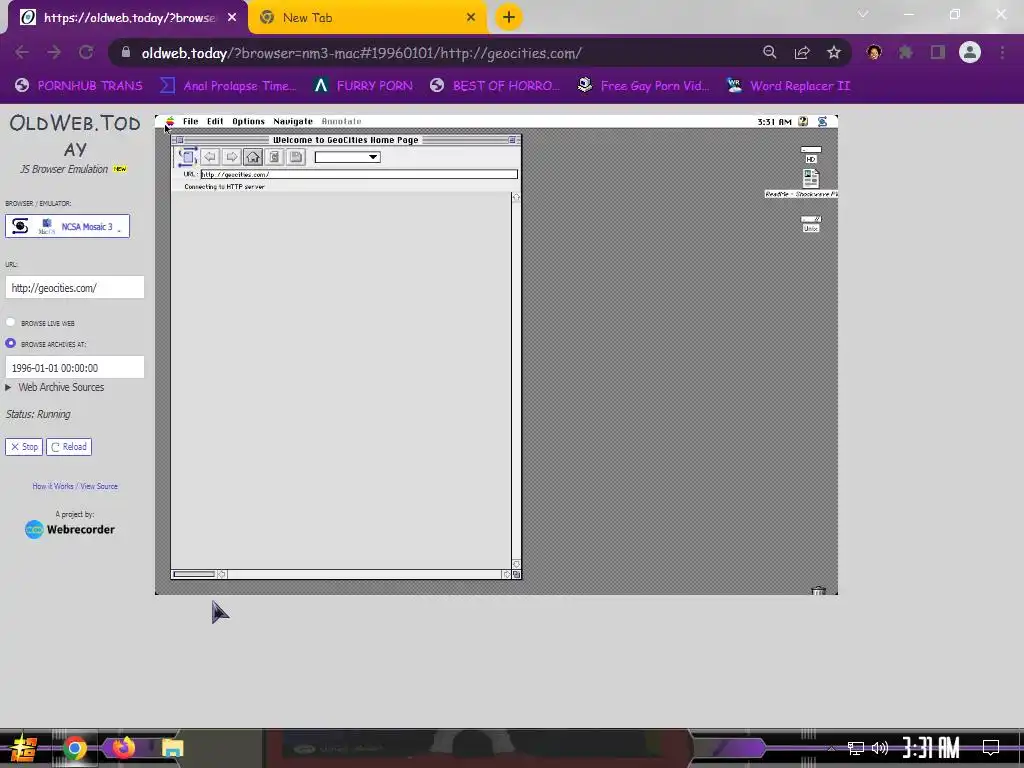Switch to the New Tab tab
Screen dimensions: 1024x768
pos(367,18)
